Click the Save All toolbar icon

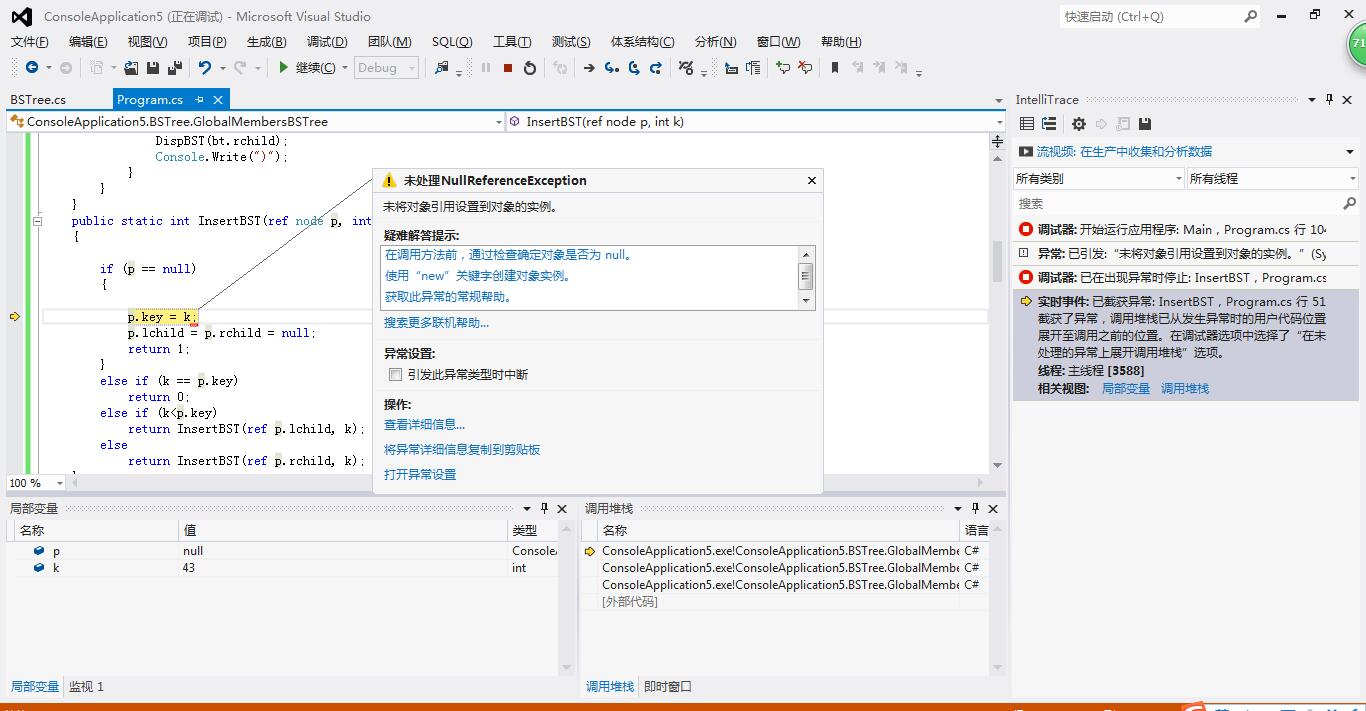(x=175, y=68)
